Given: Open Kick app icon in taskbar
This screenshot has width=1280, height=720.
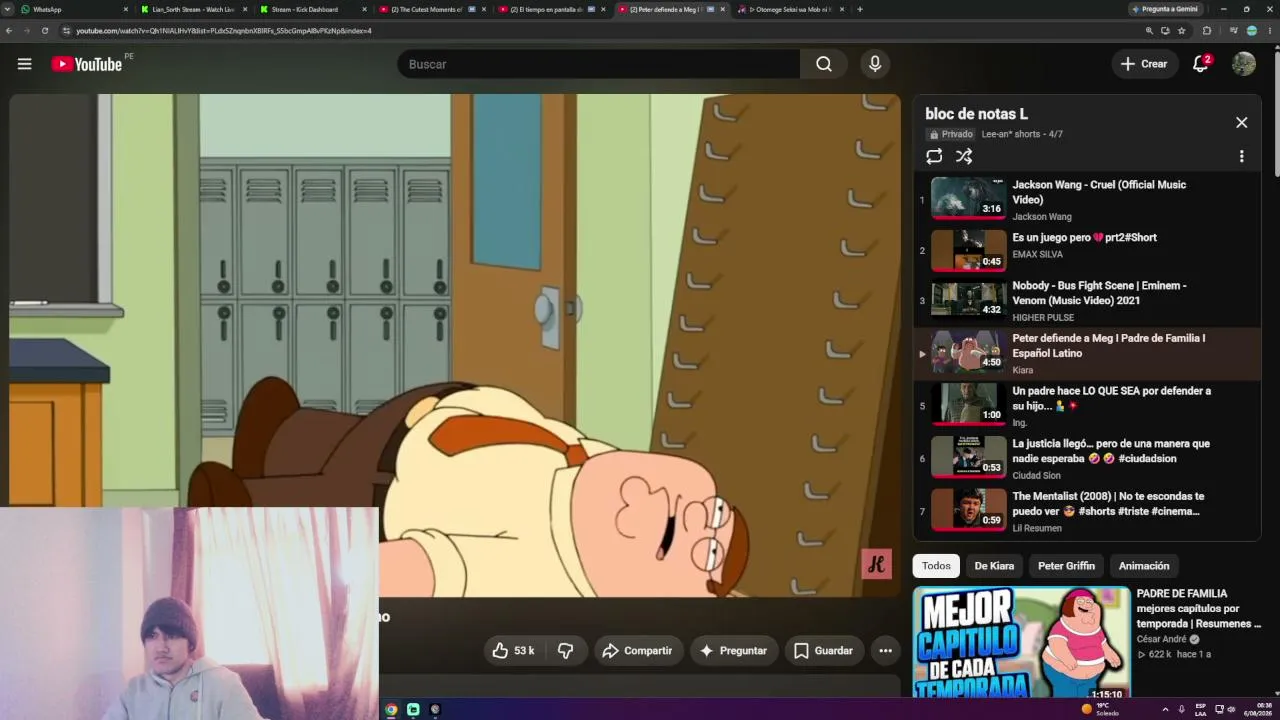Looking at the screenshot, I should (x=413, y=710).
